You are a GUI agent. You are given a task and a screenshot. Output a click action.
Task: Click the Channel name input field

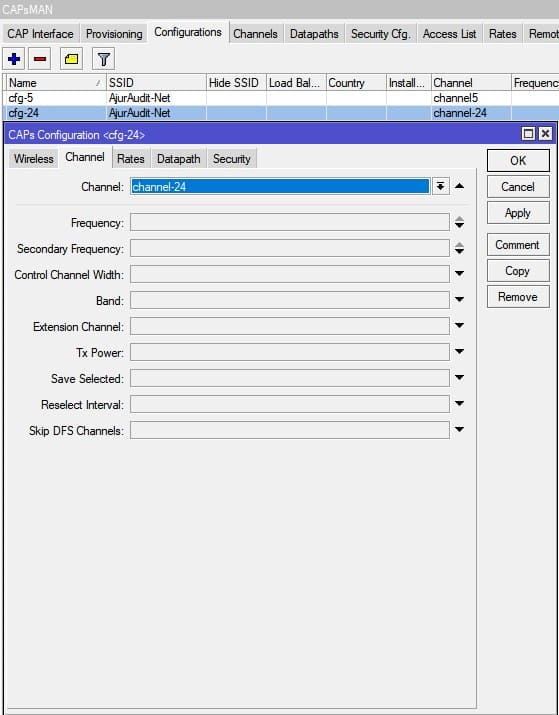[280, 187]
